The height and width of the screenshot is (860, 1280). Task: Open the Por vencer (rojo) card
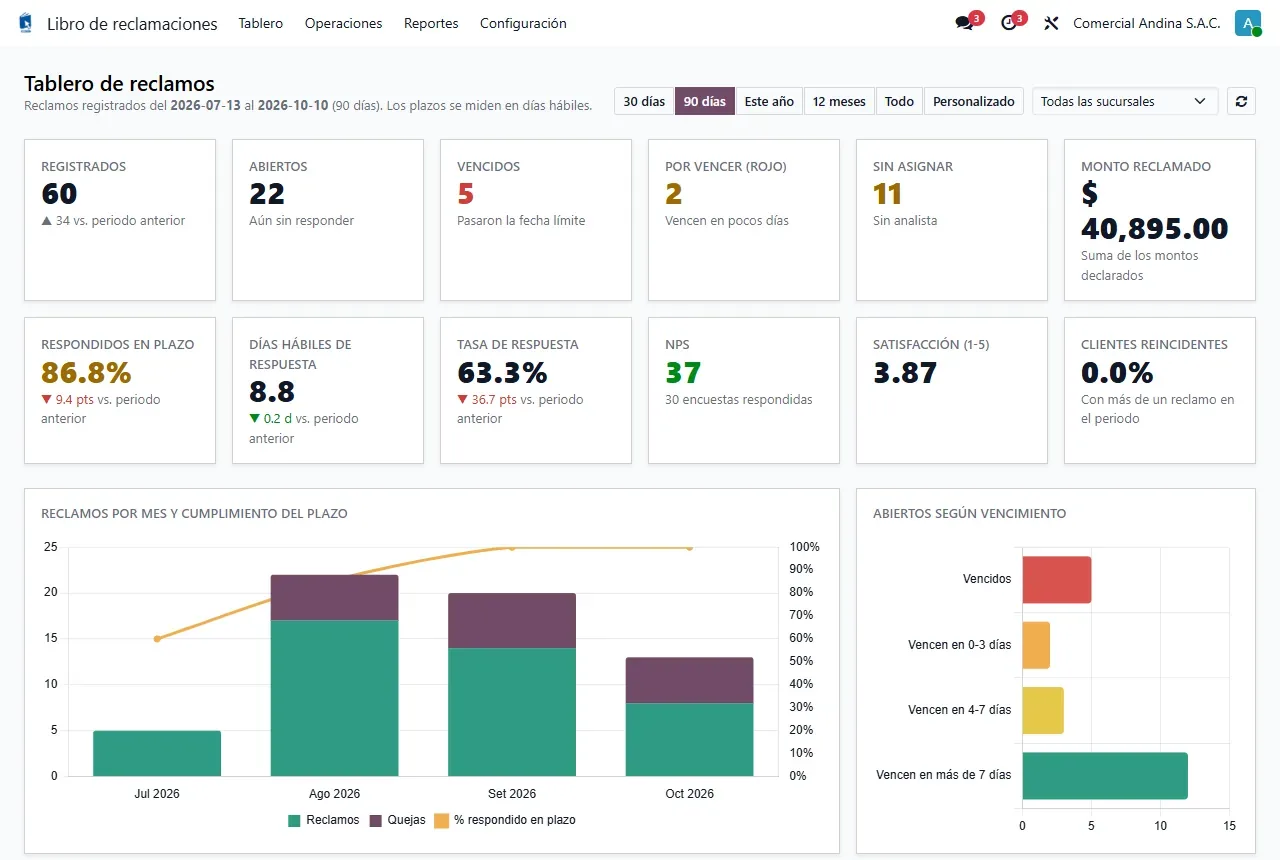pyautogui.click(x=744, y=220)
